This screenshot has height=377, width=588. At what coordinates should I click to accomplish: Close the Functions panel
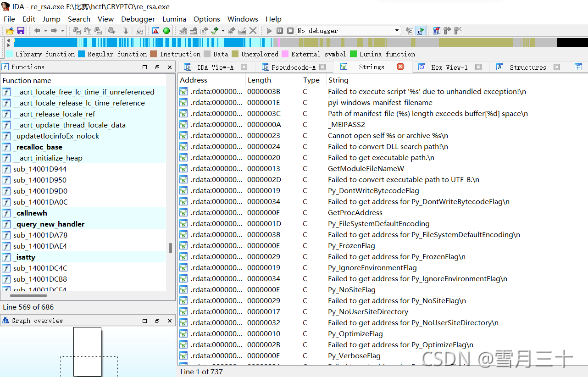tap(170, 67)
